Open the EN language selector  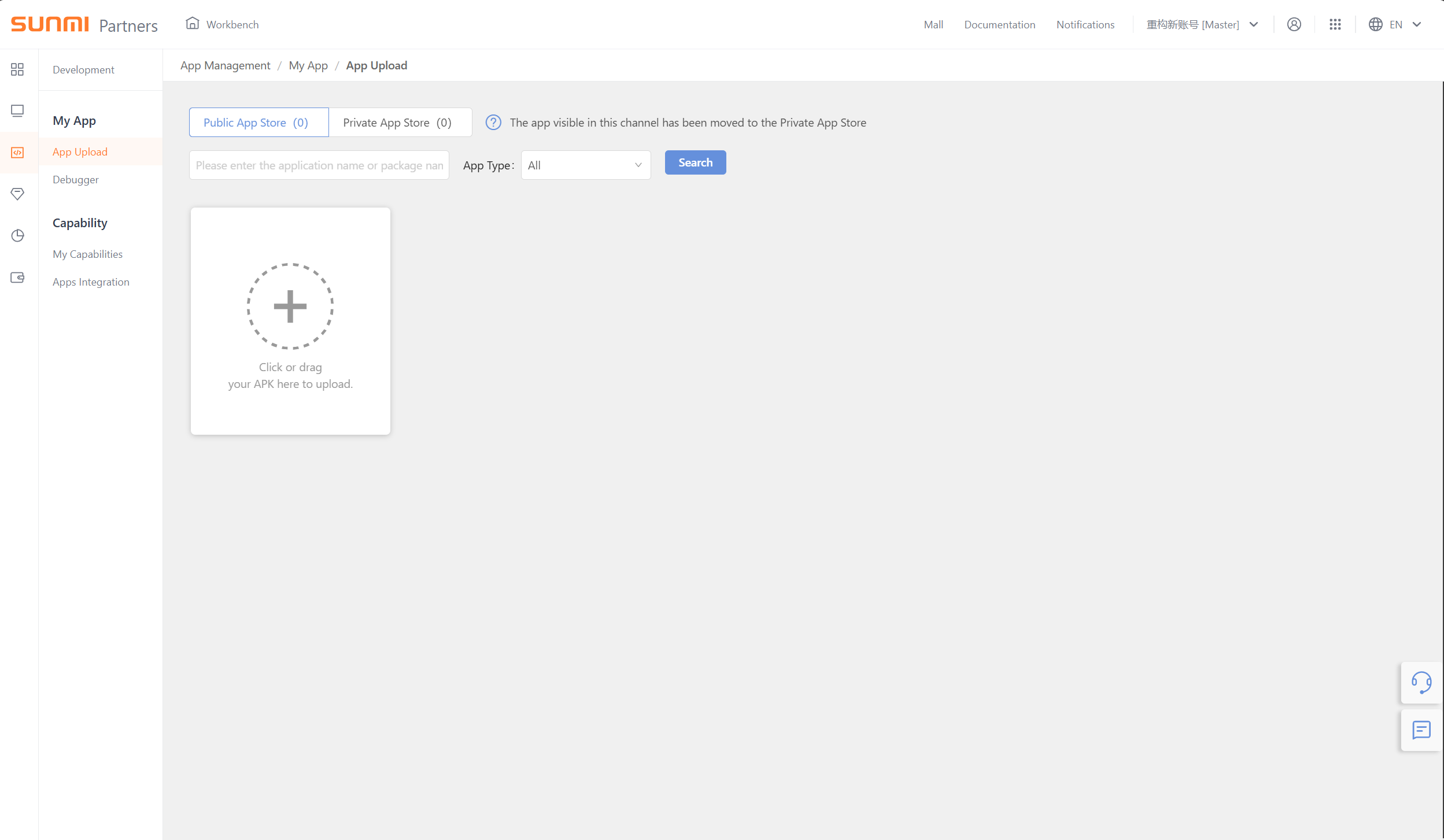1394,24
